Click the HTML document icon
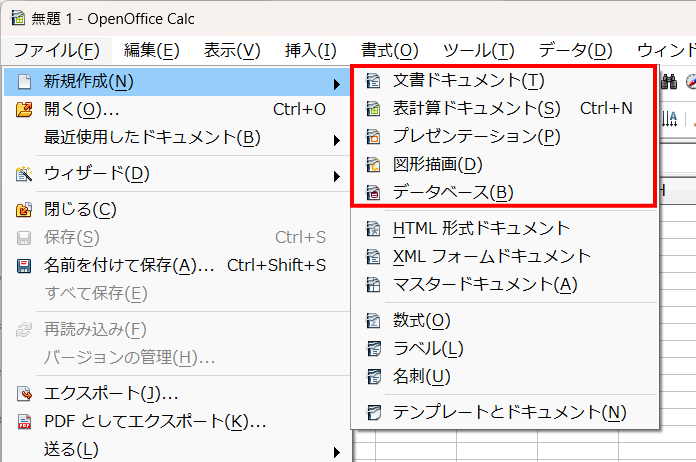This screenshot has height=462, width=696. pos(373,229)
